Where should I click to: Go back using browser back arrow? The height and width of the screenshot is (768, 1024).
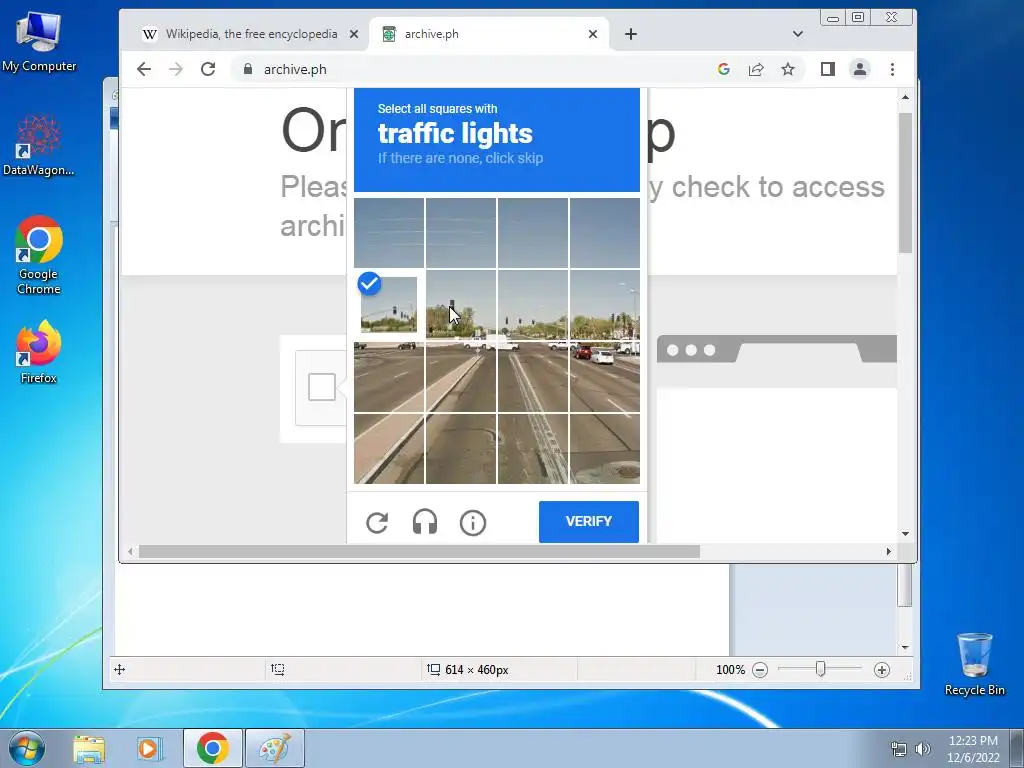tap(144, 69)
